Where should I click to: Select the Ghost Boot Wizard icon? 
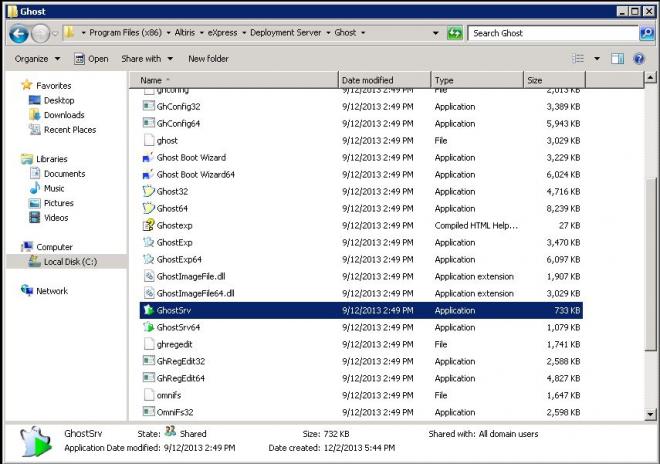click(148, 157)
